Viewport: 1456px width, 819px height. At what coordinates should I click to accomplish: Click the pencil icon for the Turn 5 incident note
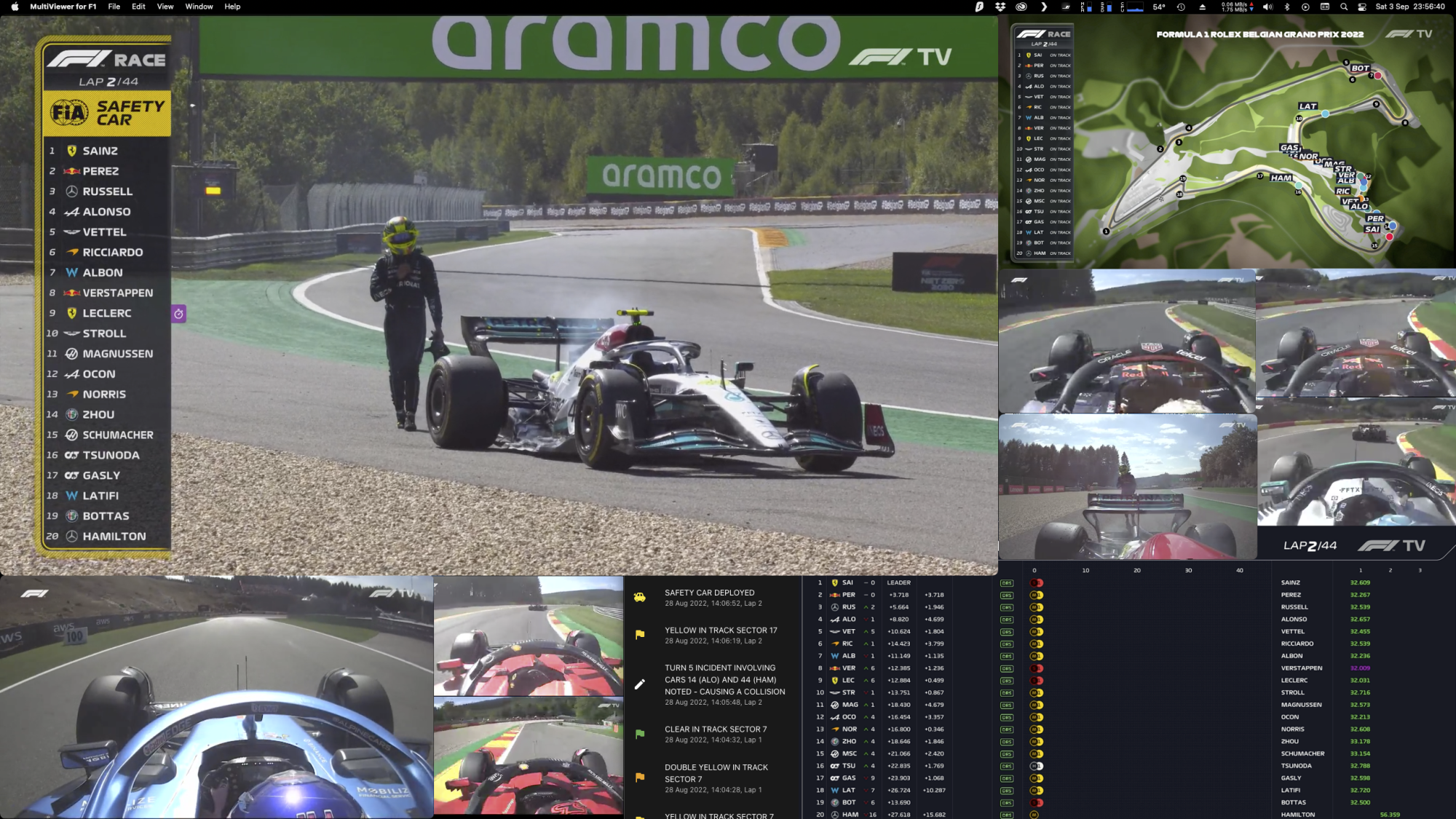tap(639, 684)
